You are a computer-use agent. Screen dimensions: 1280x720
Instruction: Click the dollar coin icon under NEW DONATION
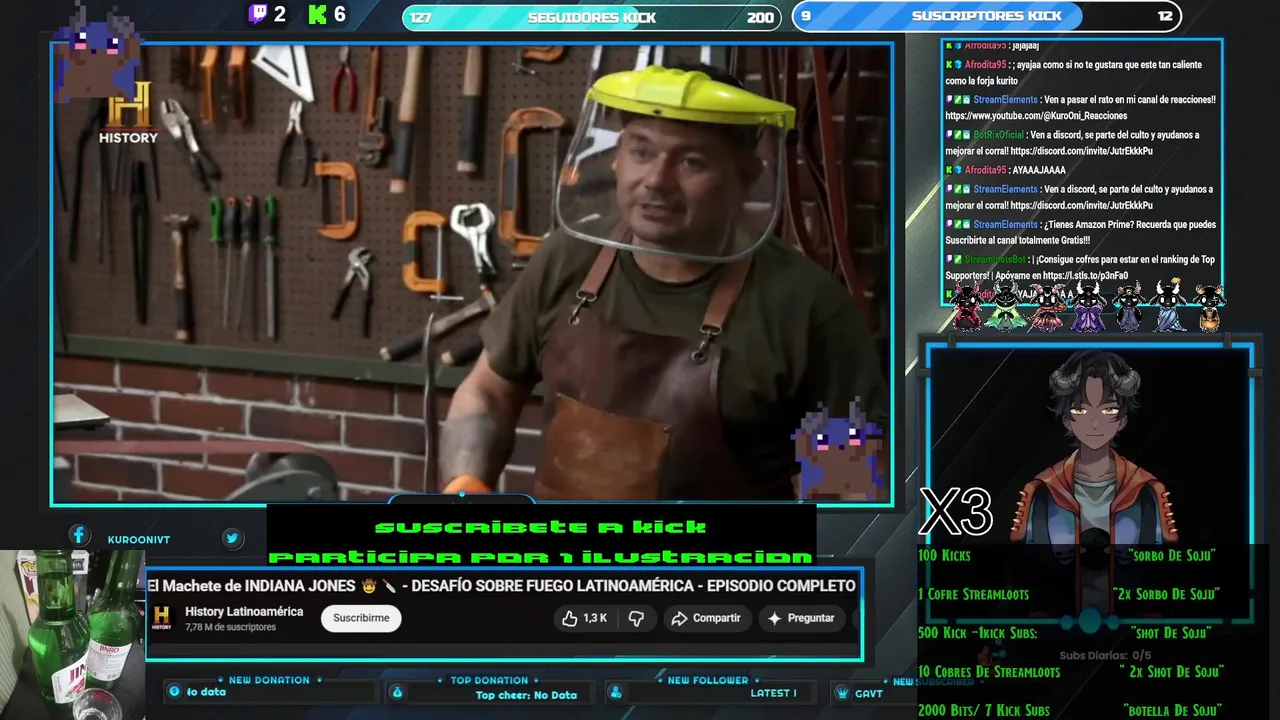point(175,691)
